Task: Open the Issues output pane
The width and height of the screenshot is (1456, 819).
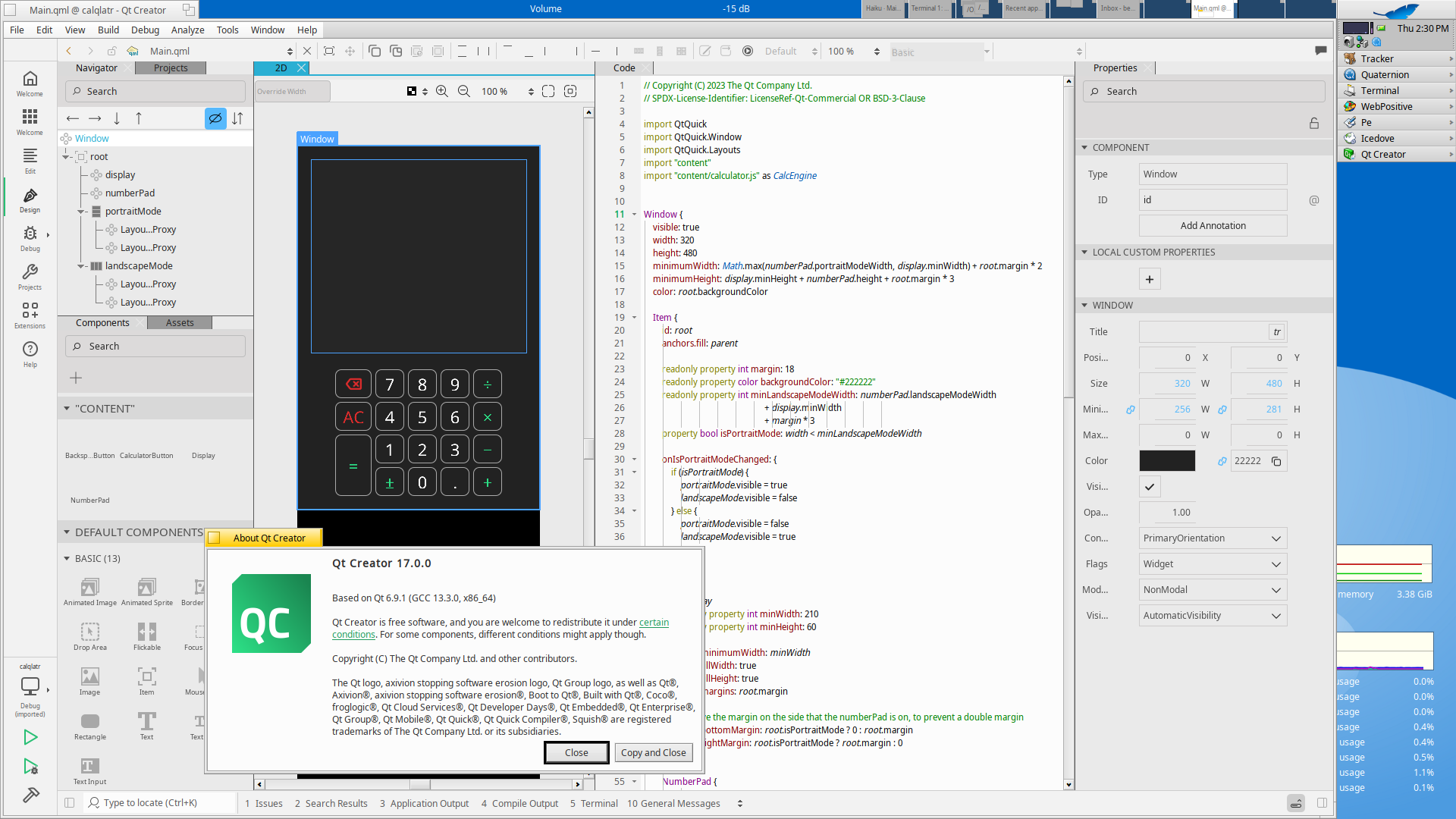Action: (263, 803)
